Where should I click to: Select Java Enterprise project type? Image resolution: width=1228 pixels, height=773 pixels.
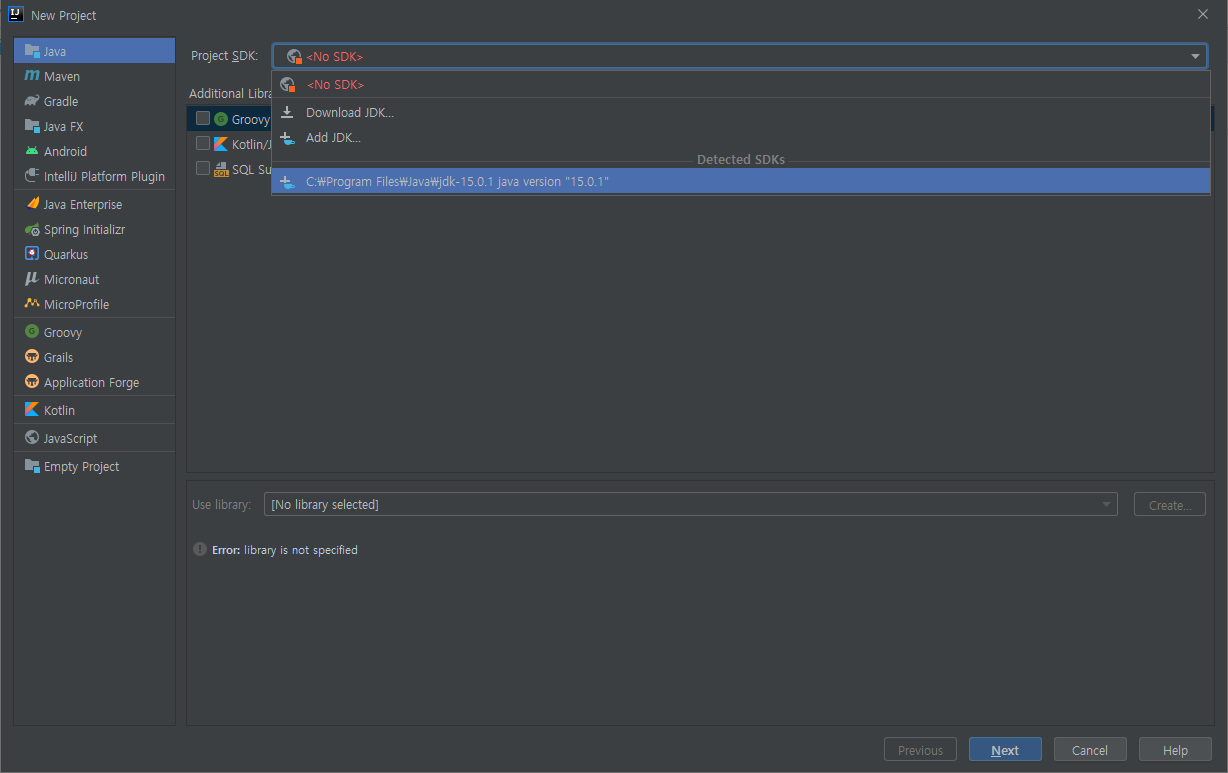[x=94, y=204]
